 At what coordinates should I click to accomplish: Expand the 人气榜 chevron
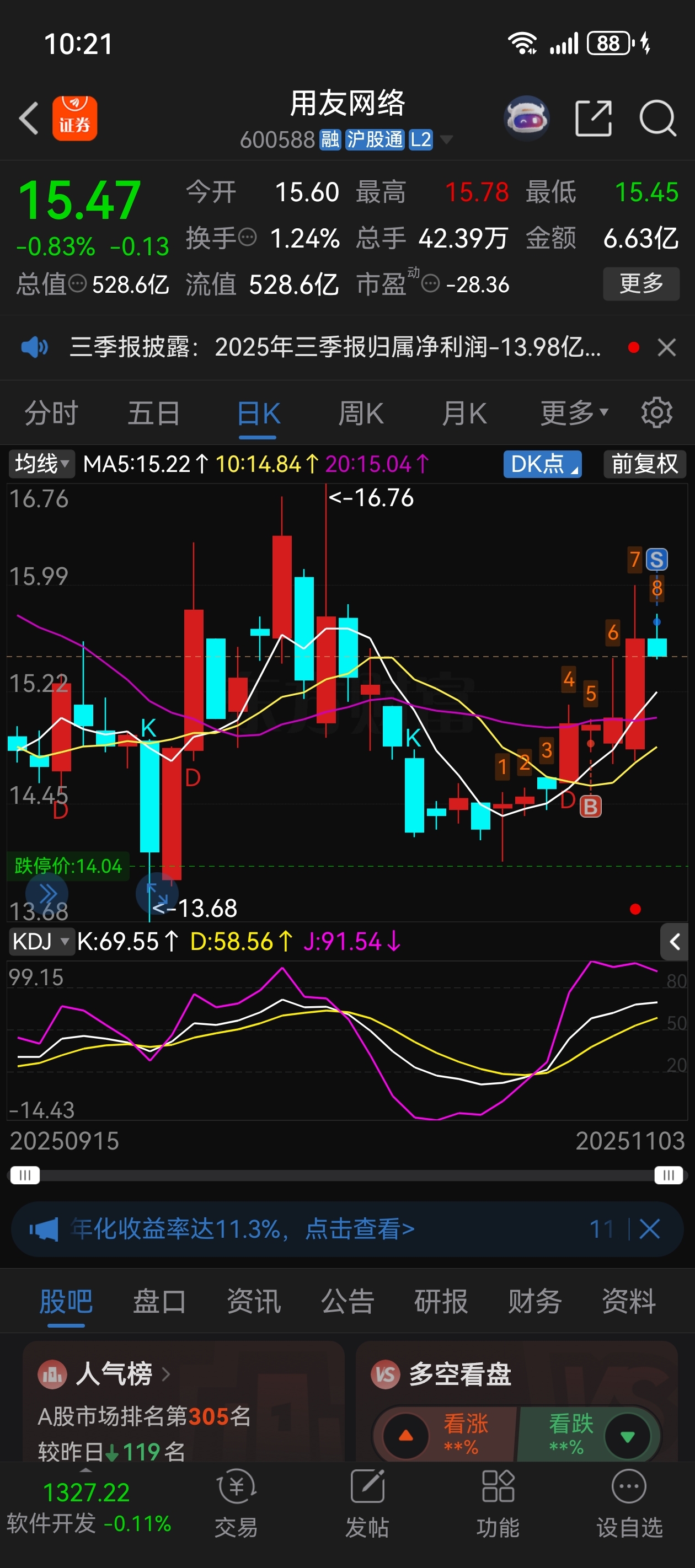coord(165,1374)
